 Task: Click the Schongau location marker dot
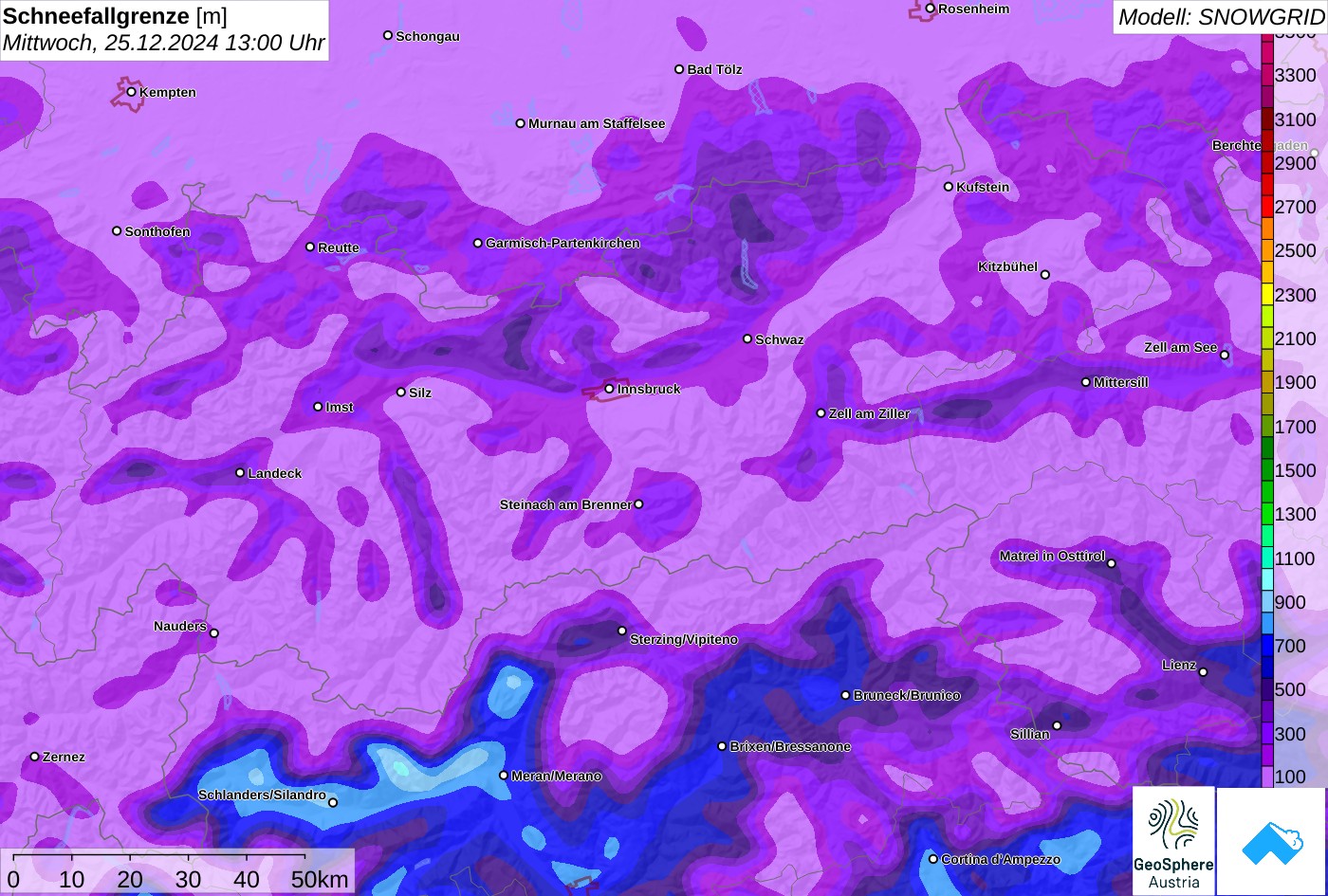[388, 35]
